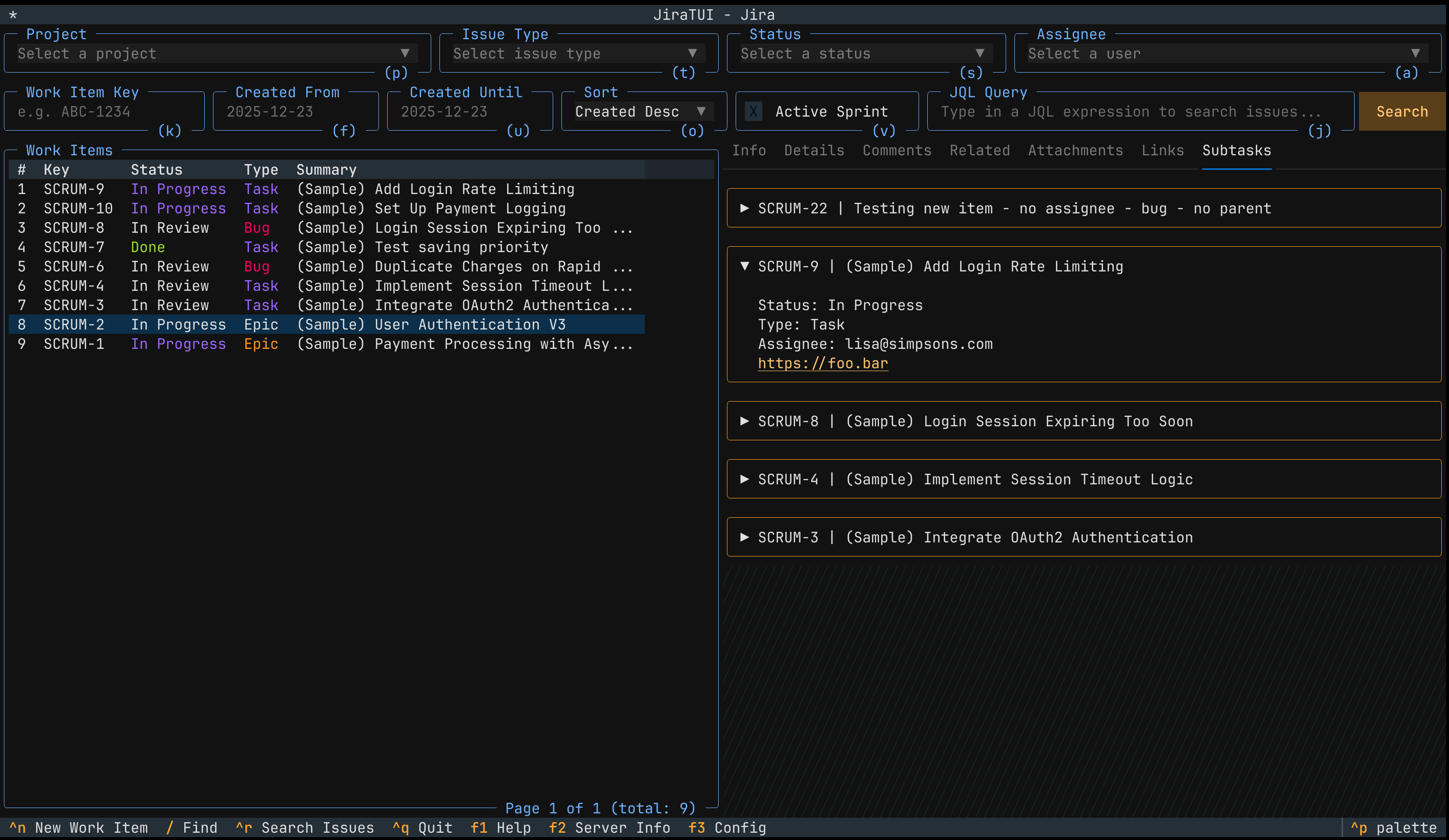Expand the SCRUM-4 Session Timeout subtask
The width and height of the screenshot is (1449, 840).
pyautogui.click(x=1084, y=479)
